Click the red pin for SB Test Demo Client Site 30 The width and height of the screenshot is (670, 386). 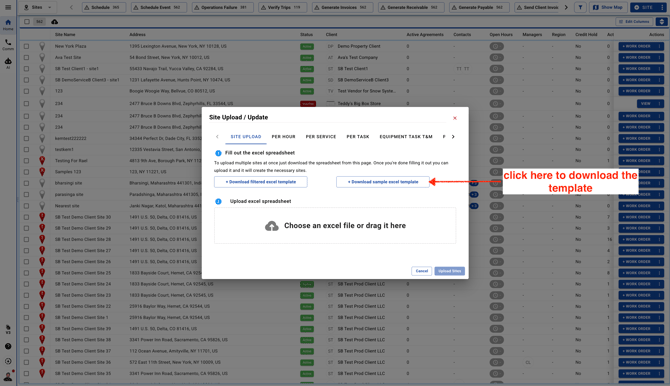click(x=42, y=217)
